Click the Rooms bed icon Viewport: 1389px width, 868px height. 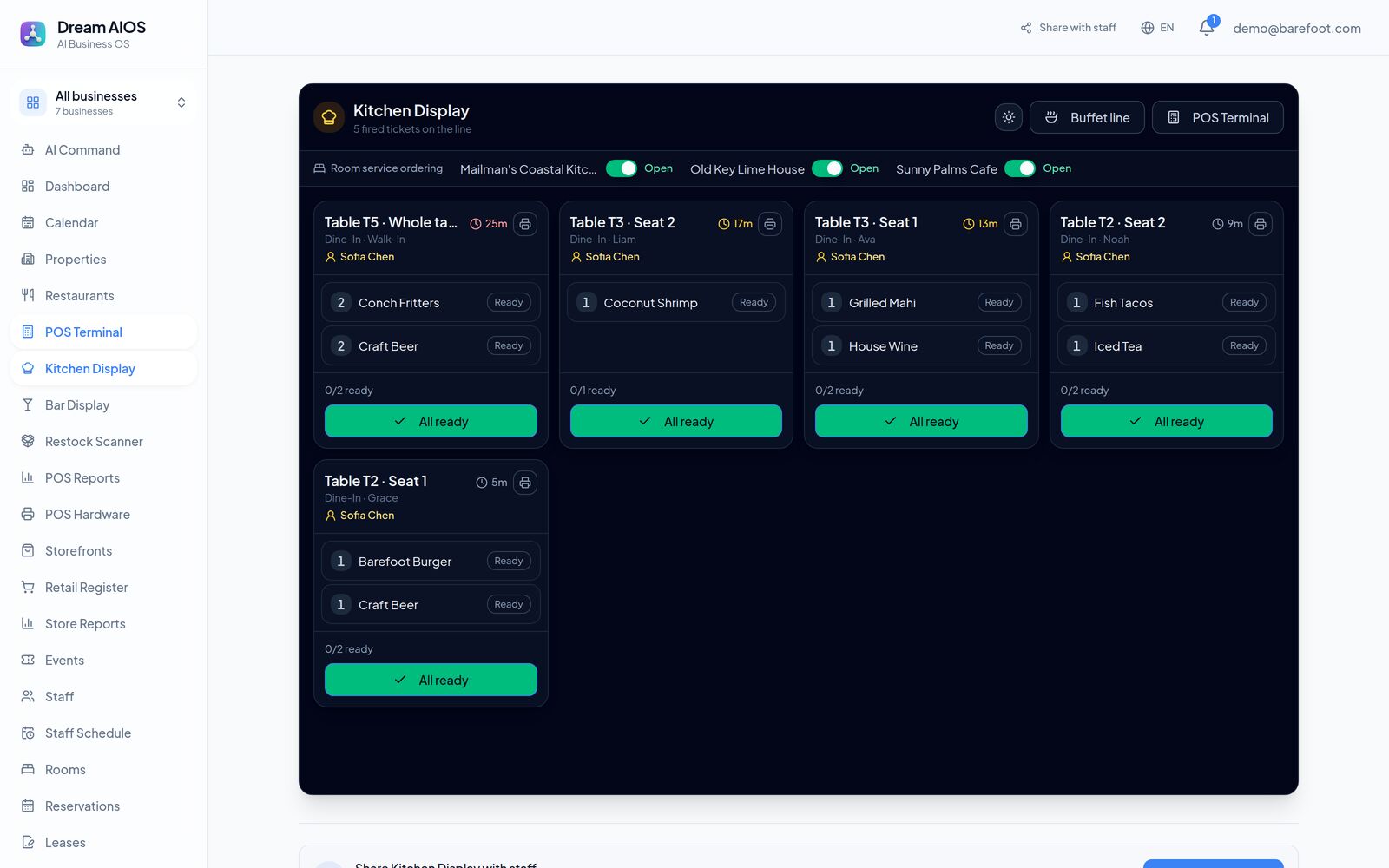point(28,770)
